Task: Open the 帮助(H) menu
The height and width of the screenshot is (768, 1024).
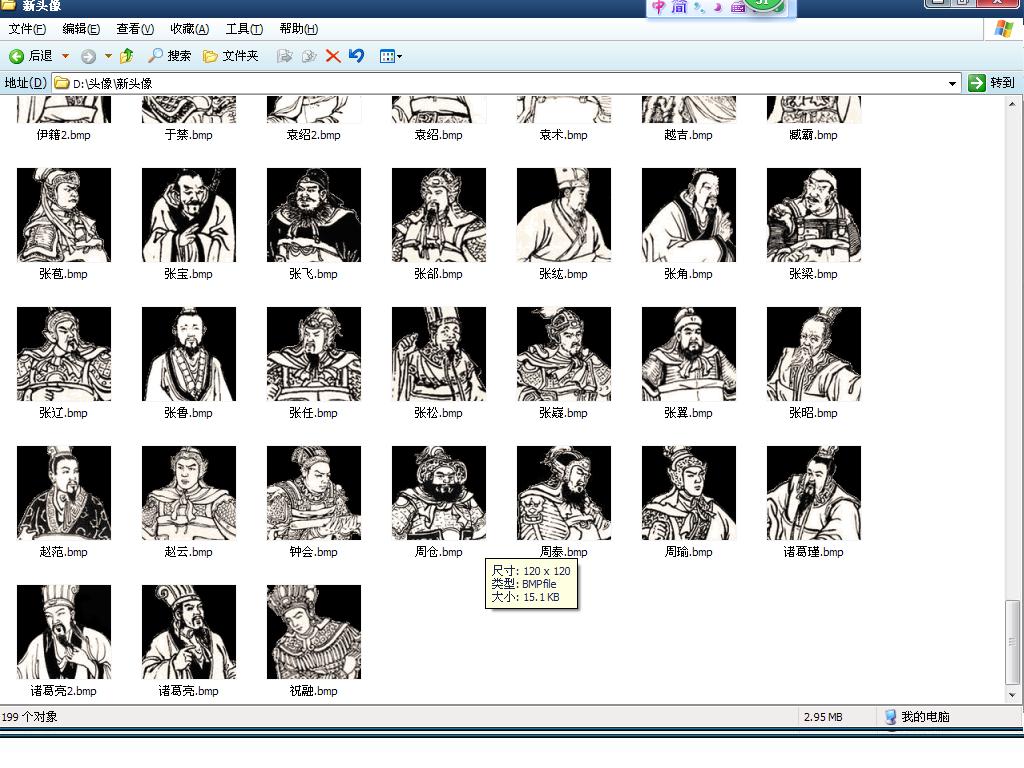Action: point(298,29)
